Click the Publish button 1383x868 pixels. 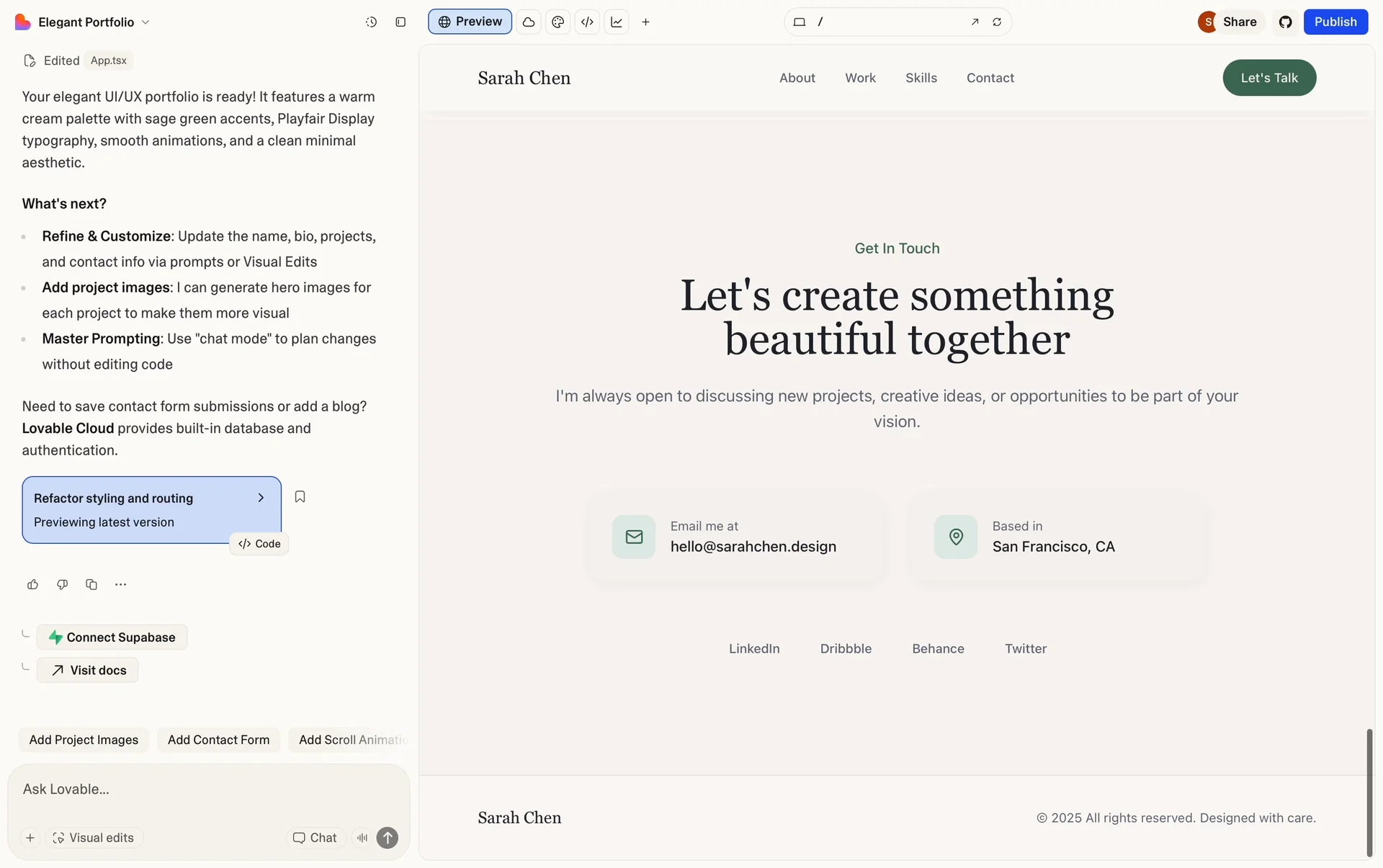[x=1335, y=22]
